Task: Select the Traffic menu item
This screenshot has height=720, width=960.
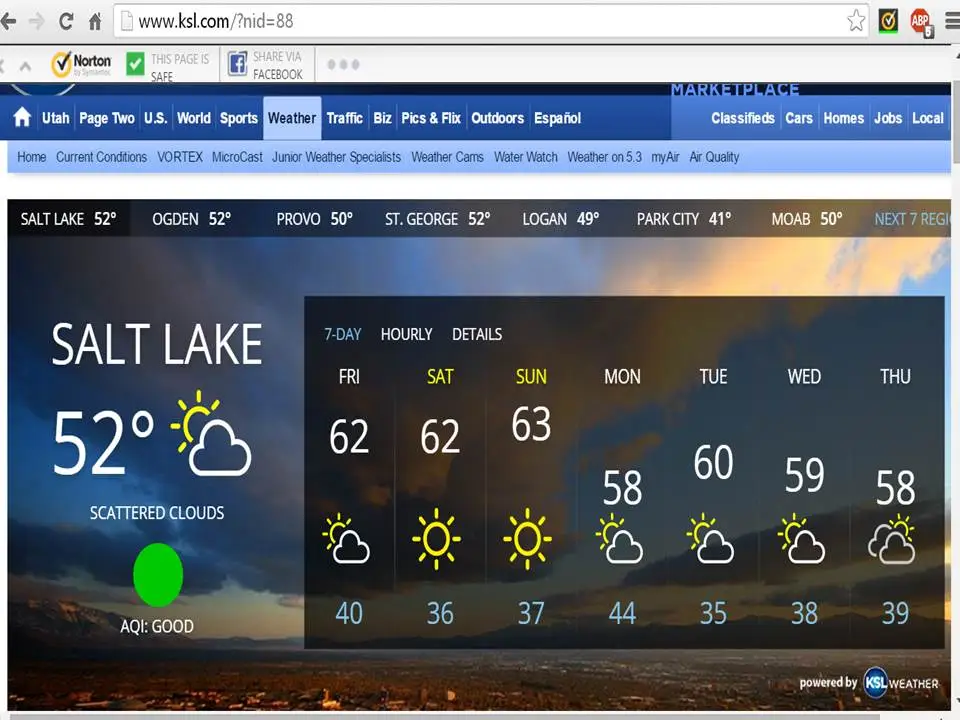Action: 344,118
